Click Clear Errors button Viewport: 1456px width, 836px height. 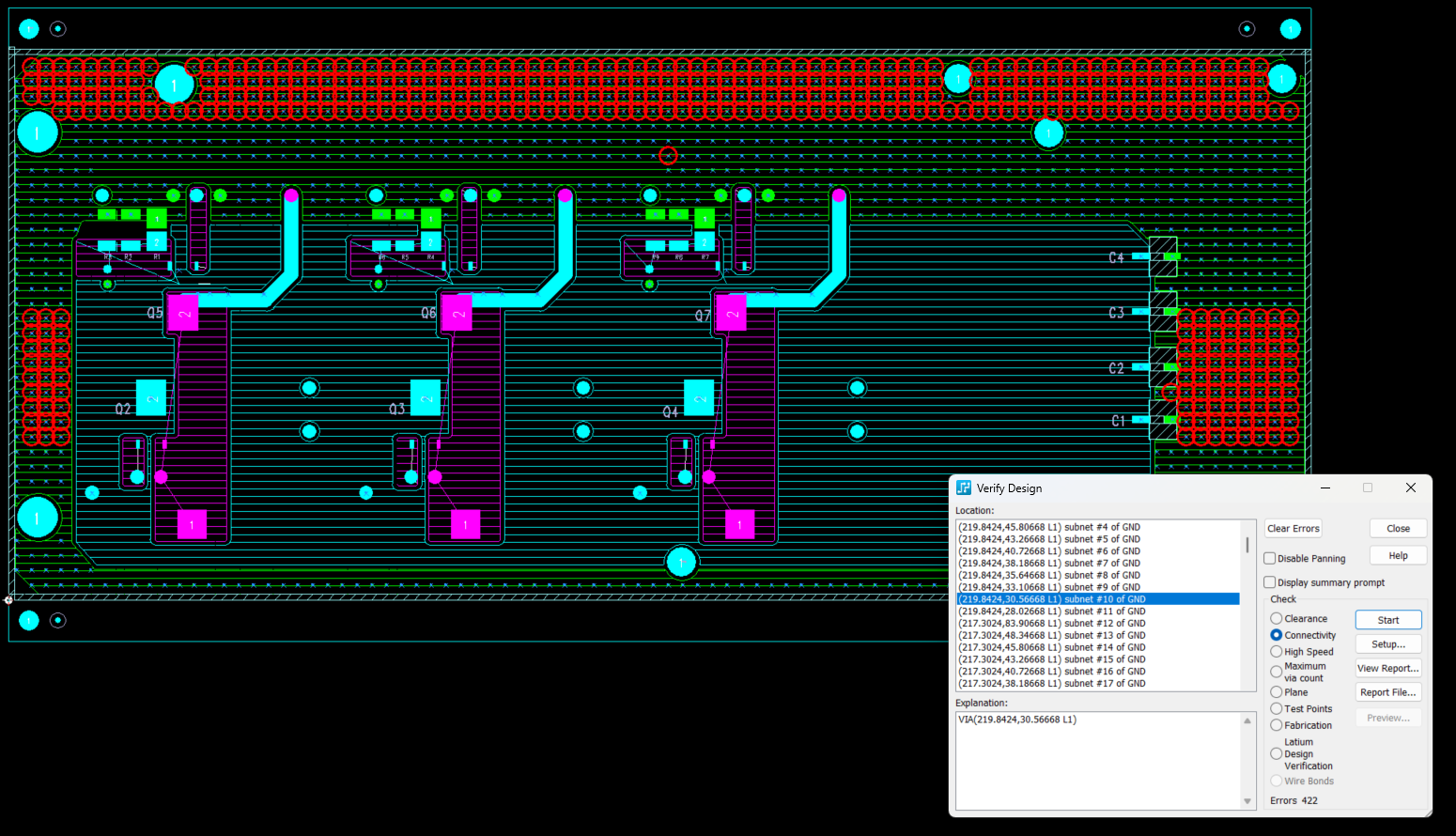pos(1293,529)
